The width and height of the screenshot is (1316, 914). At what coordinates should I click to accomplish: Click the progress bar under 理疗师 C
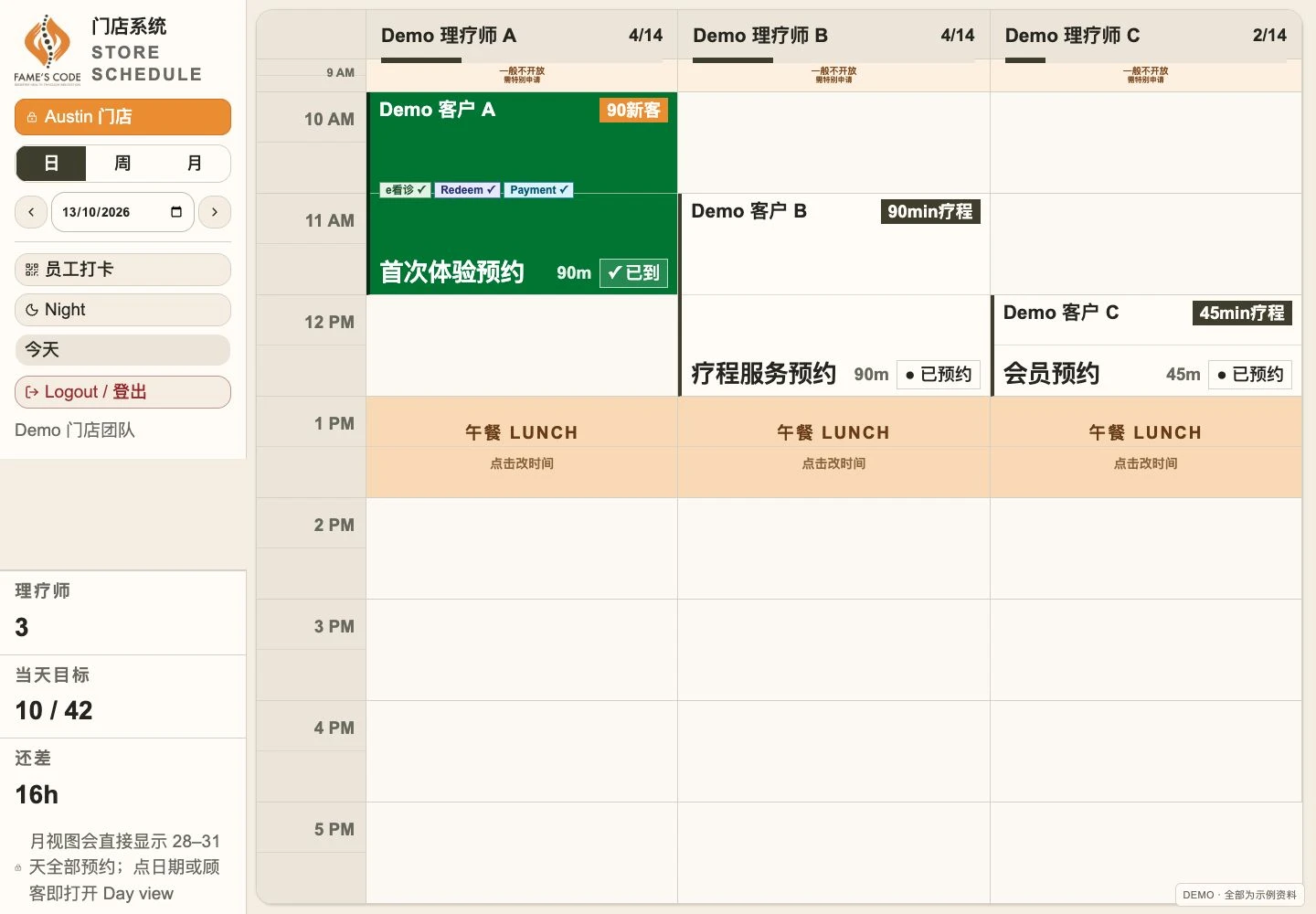1146,60
